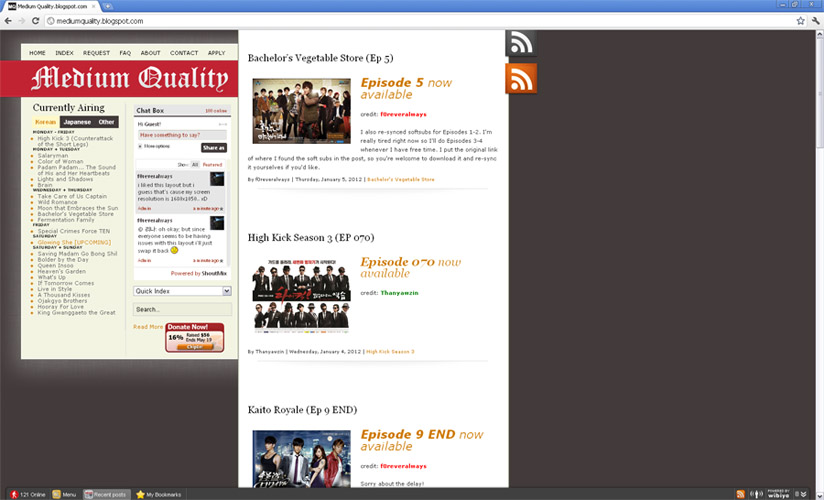Open the ABOUT menu item
Image resolution: width=824 pixels, height=500 pixels.
[150, 53]
